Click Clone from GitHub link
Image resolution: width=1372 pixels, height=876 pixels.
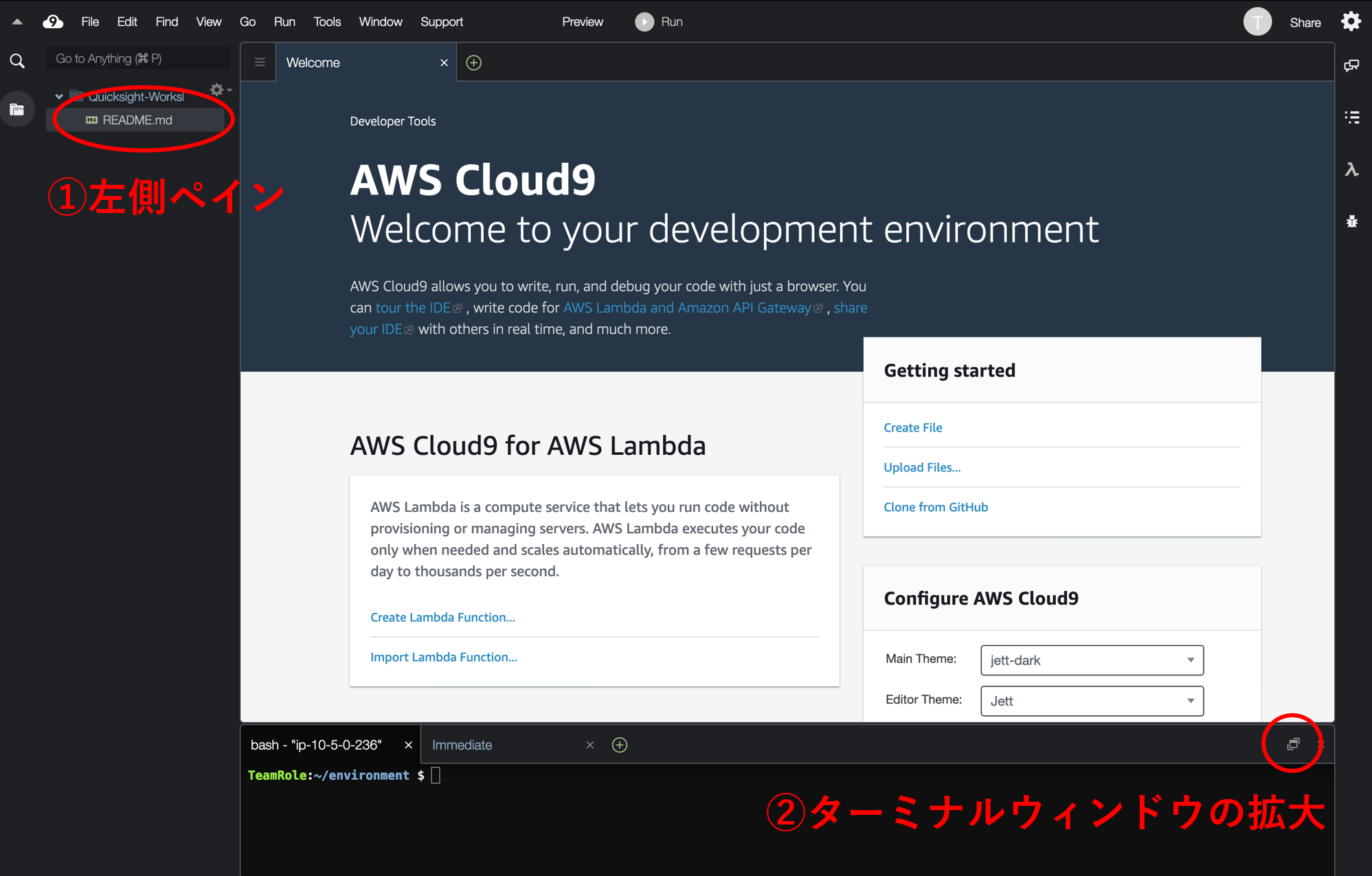(936, 507)
